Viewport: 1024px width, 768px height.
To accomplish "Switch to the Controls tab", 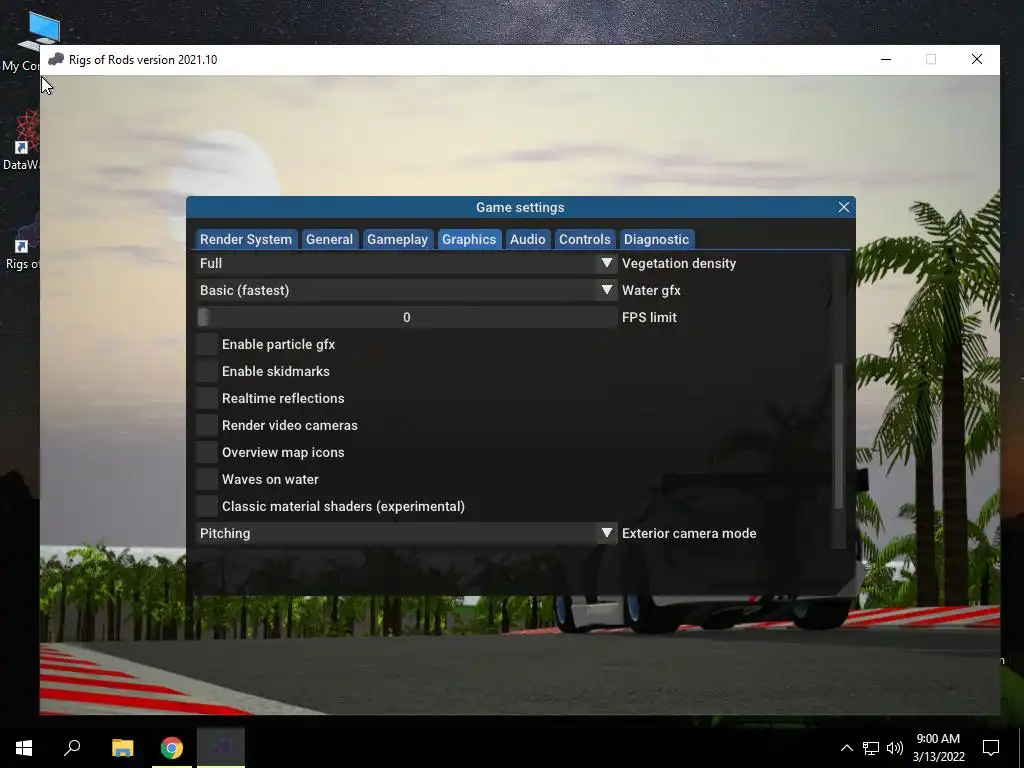I will (x=584, y=239).
